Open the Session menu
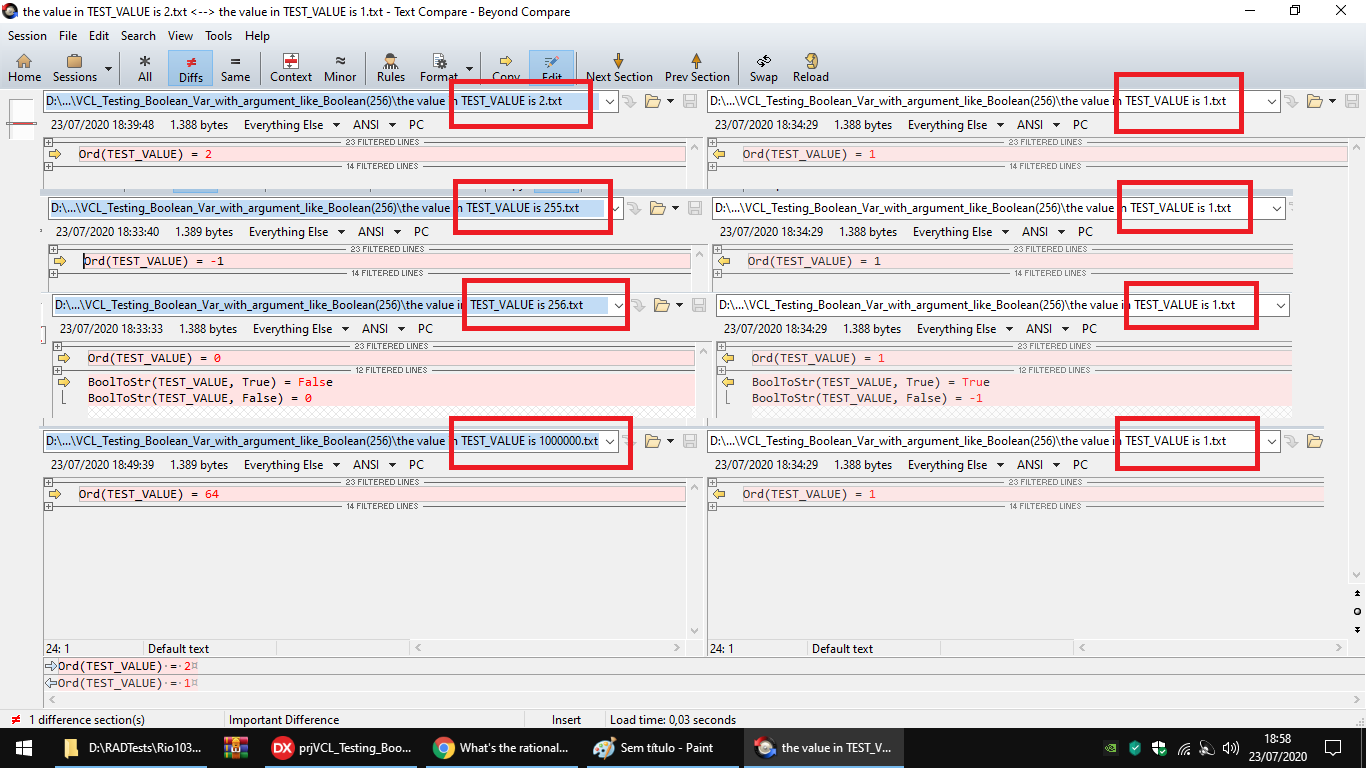Screen dimensions: 1366x768 point(27,36)
